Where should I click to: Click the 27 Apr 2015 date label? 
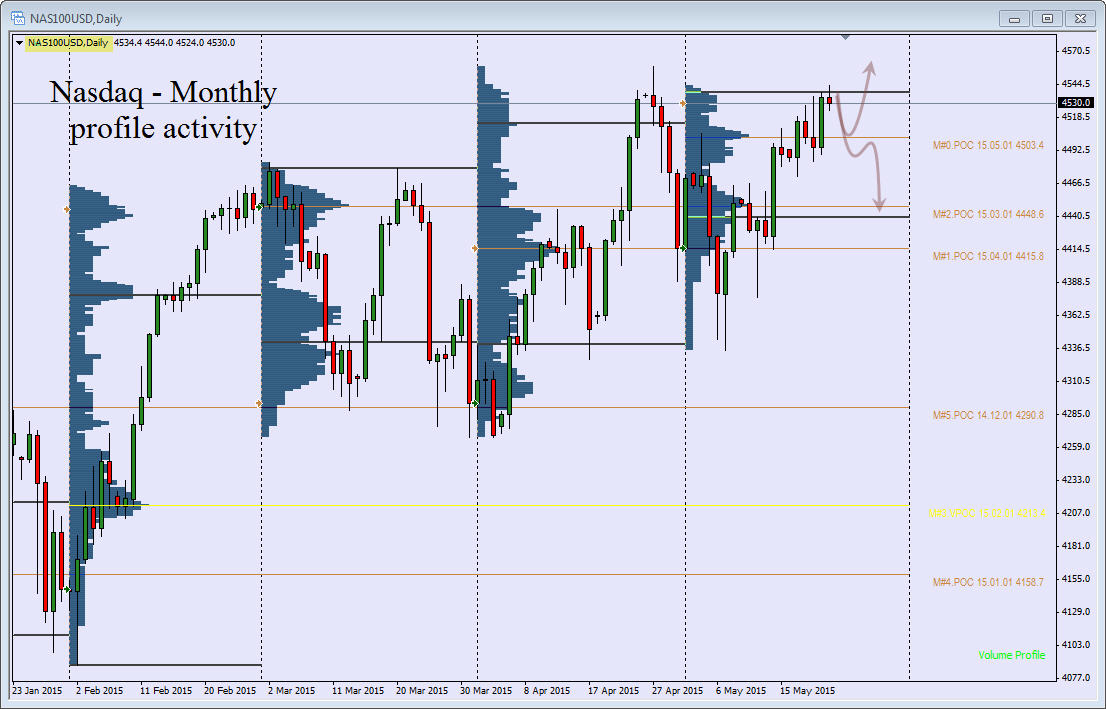[678, 691]
